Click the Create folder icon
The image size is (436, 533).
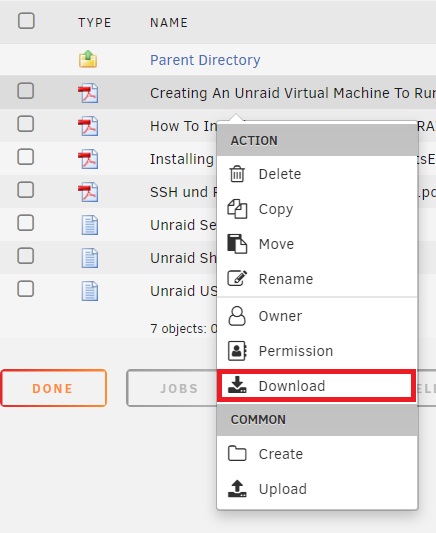(x=237, y=453)
